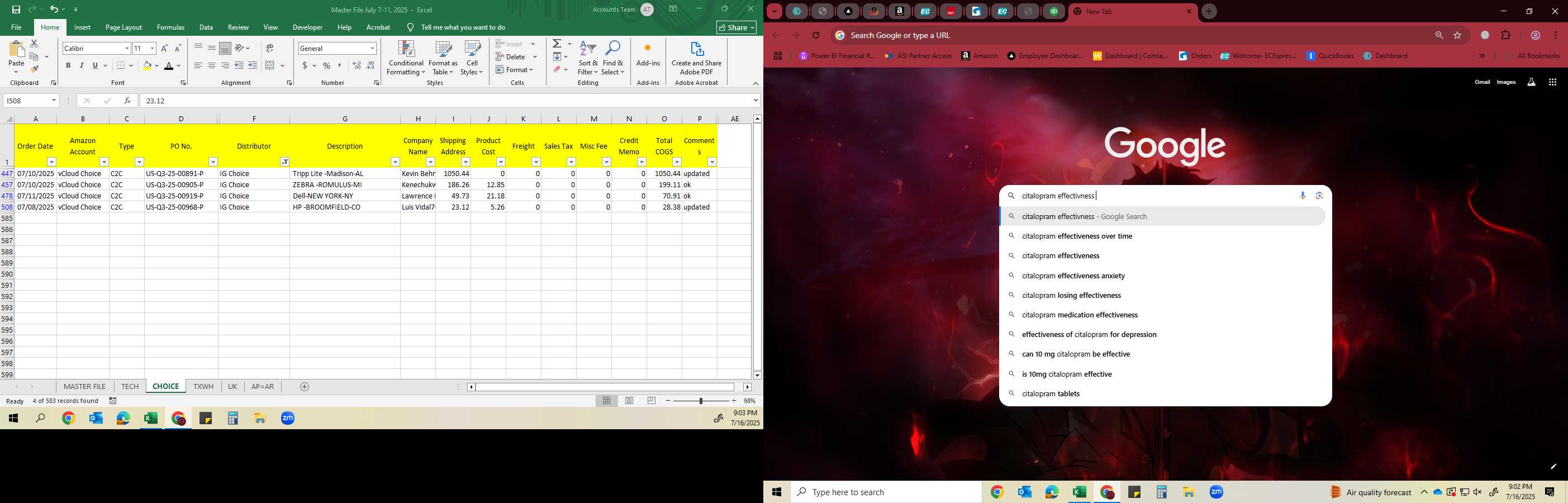Open the Formulas ribbon tab

pyautogui.click(x=170, y=27)
